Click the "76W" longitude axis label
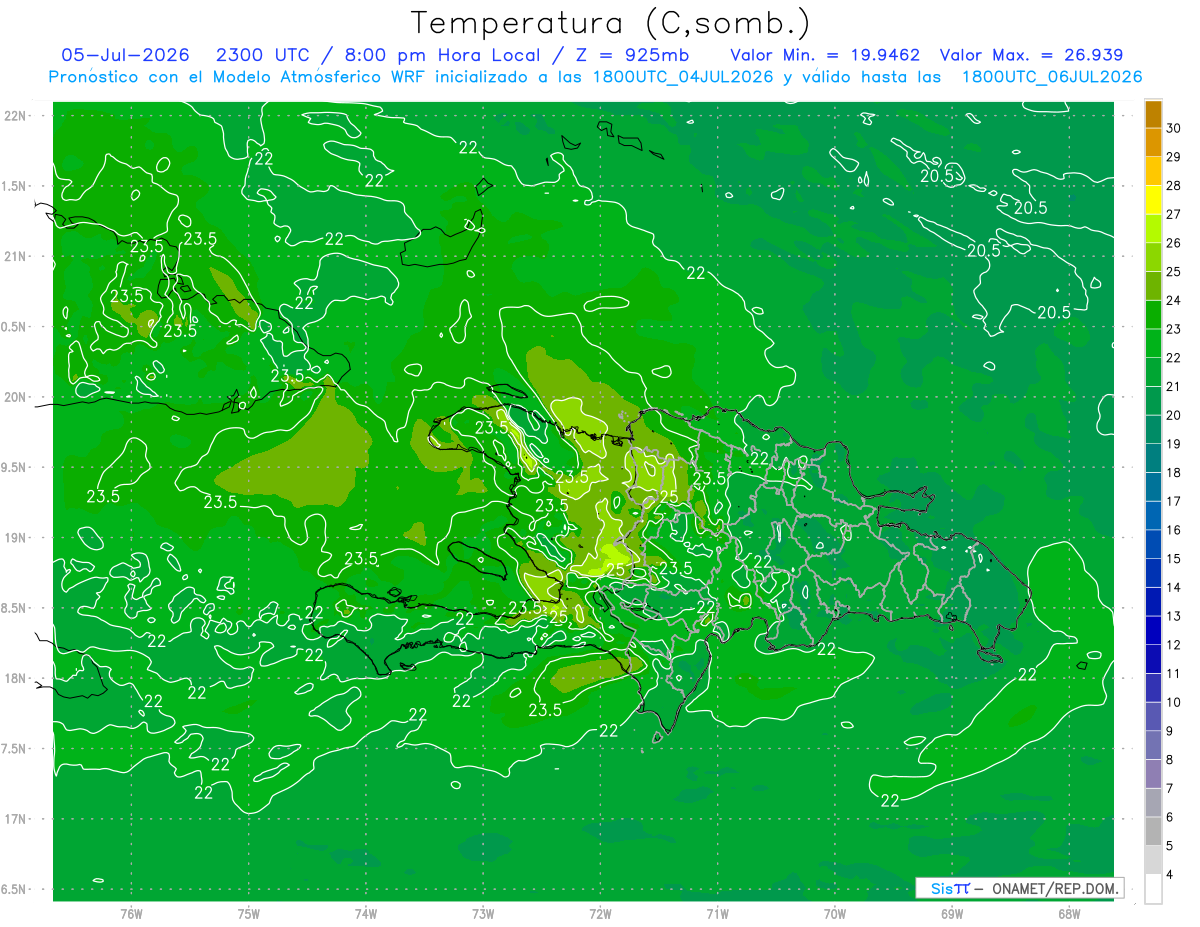This screenshot has width=1200, height=927. 131,914
